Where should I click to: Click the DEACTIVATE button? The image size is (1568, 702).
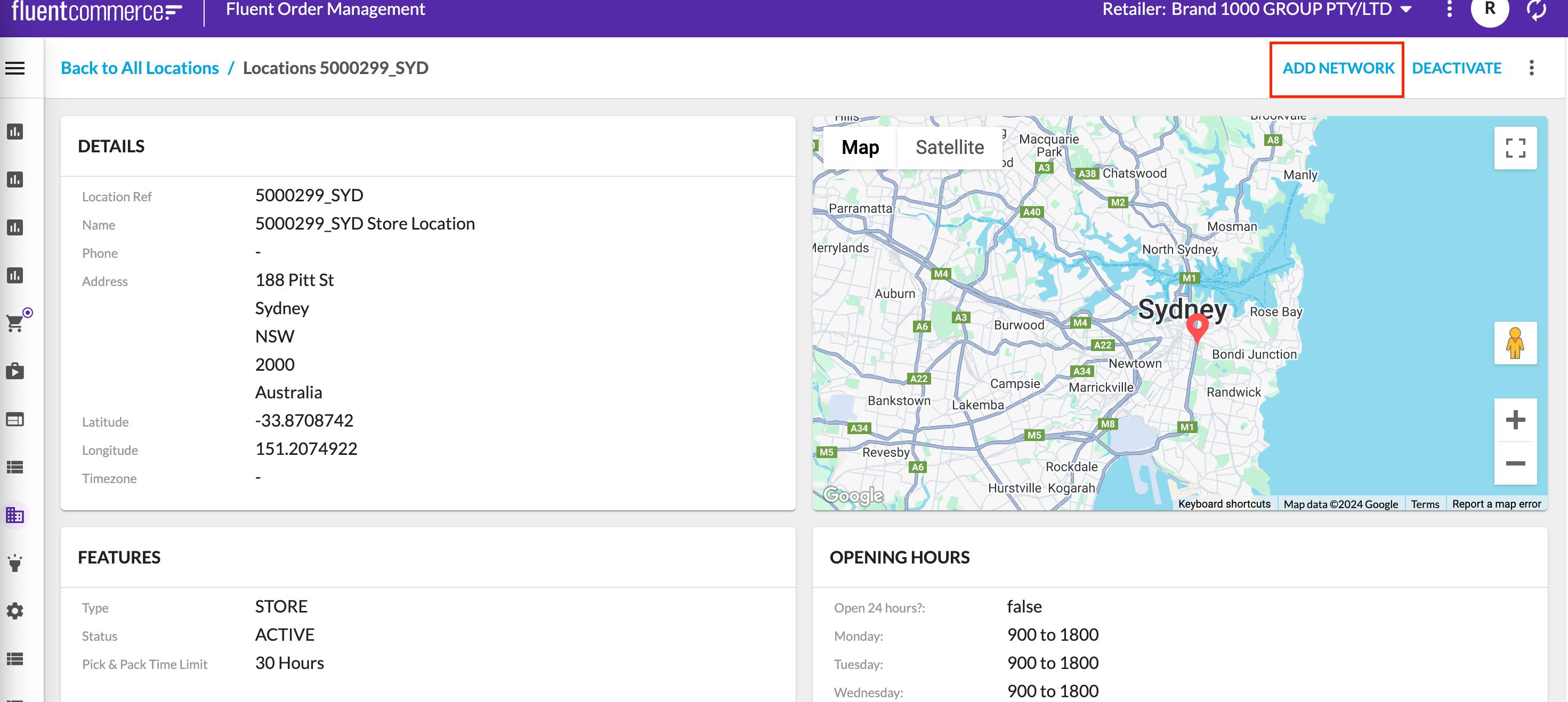coord(1458,67)
